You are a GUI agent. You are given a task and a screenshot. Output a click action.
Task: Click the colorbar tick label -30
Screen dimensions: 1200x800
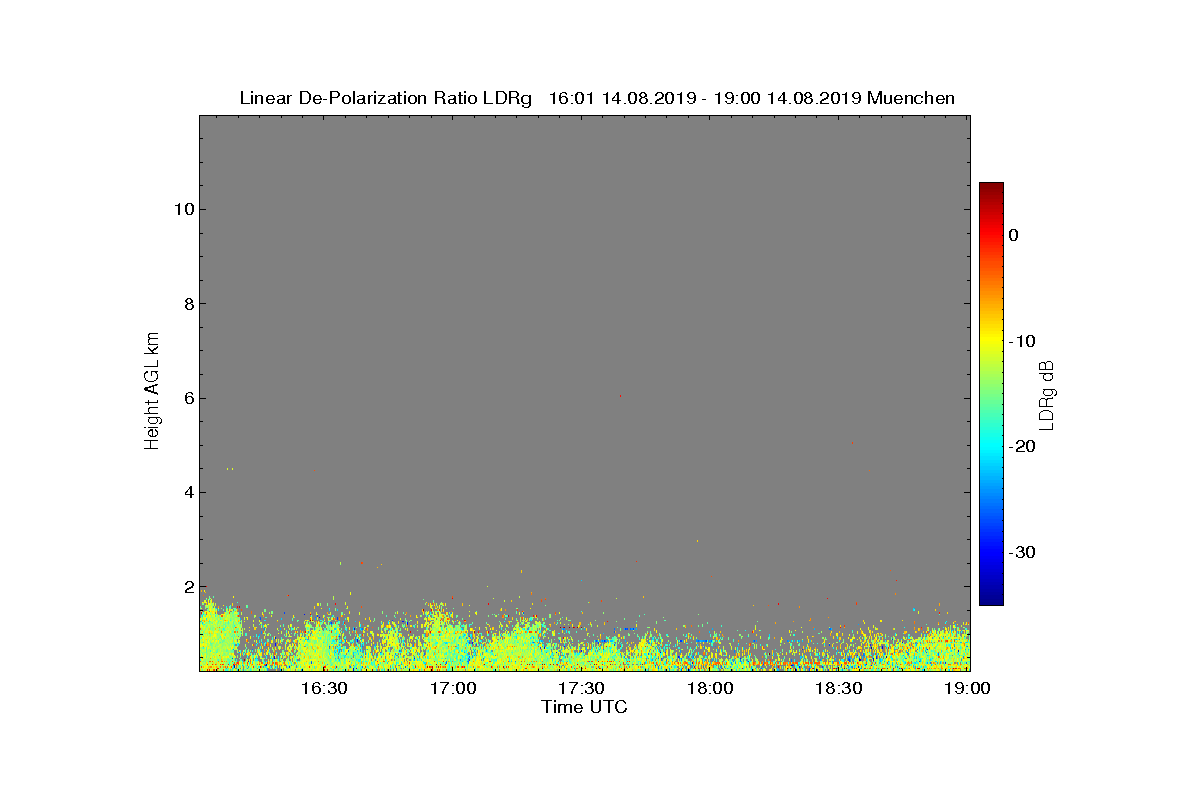(x=1020, y=552)
